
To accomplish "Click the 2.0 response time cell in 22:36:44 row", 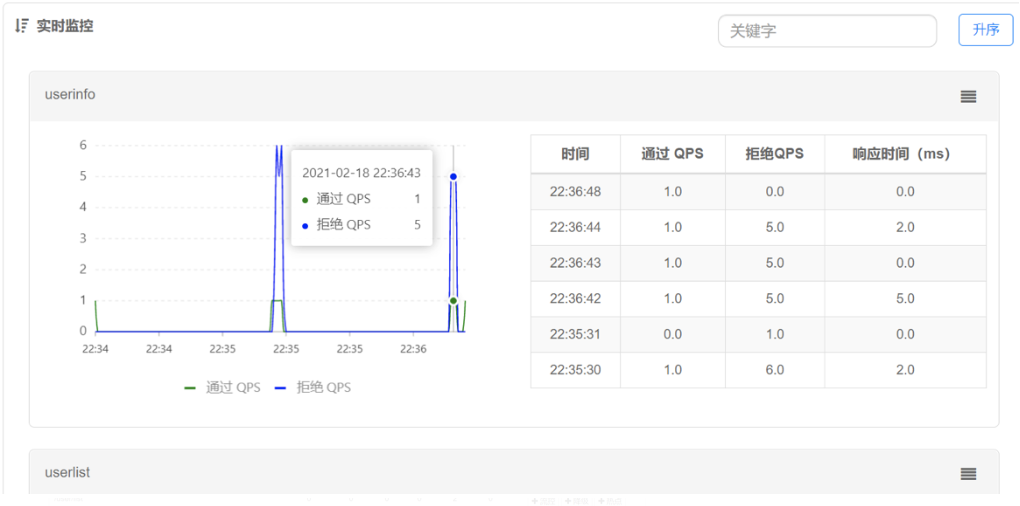I will click(x=905, y=227).
